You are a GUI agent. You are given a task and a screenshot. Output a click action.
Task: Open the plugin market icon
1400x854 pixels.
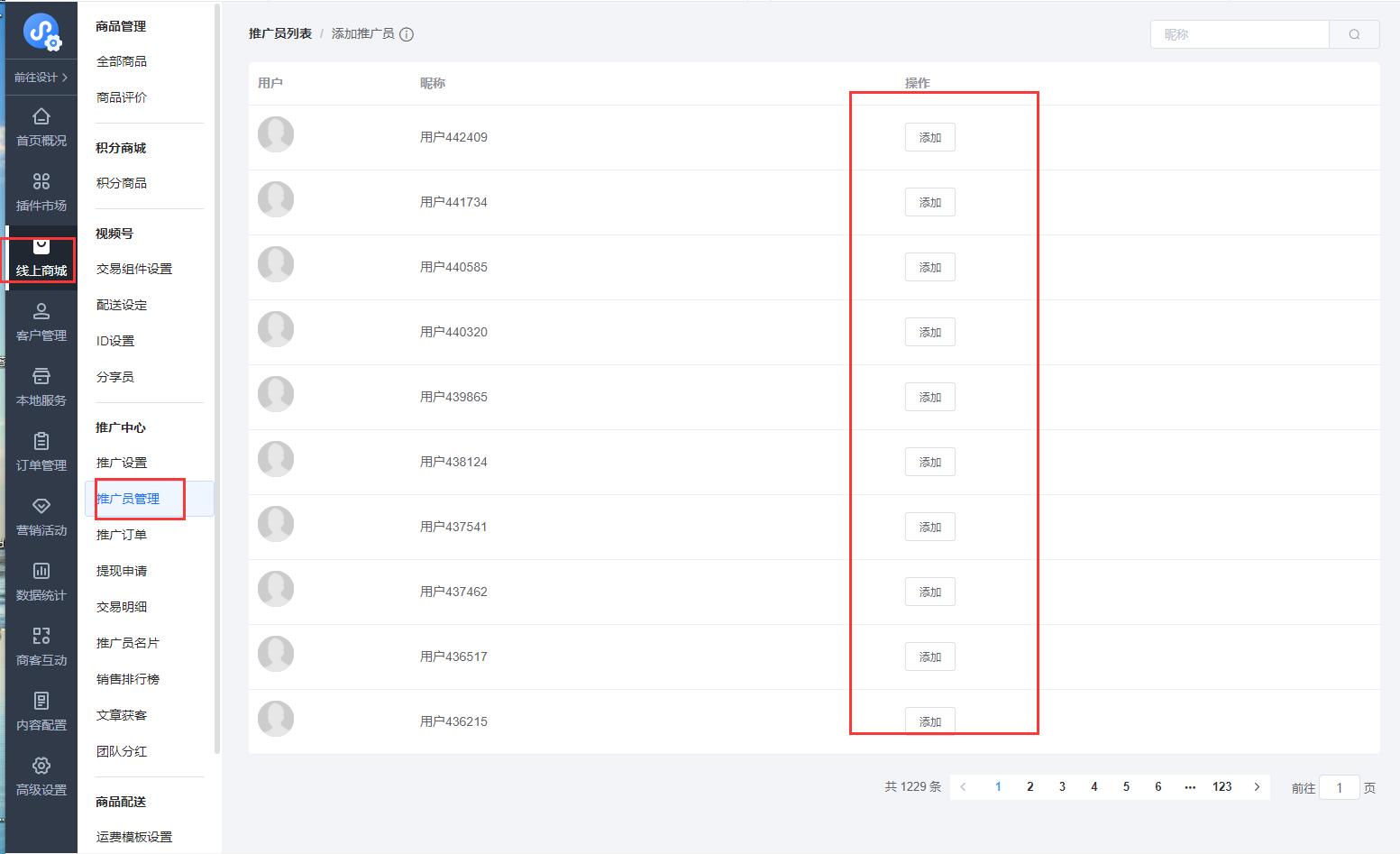pyautogui.click(x=41, y=182)
